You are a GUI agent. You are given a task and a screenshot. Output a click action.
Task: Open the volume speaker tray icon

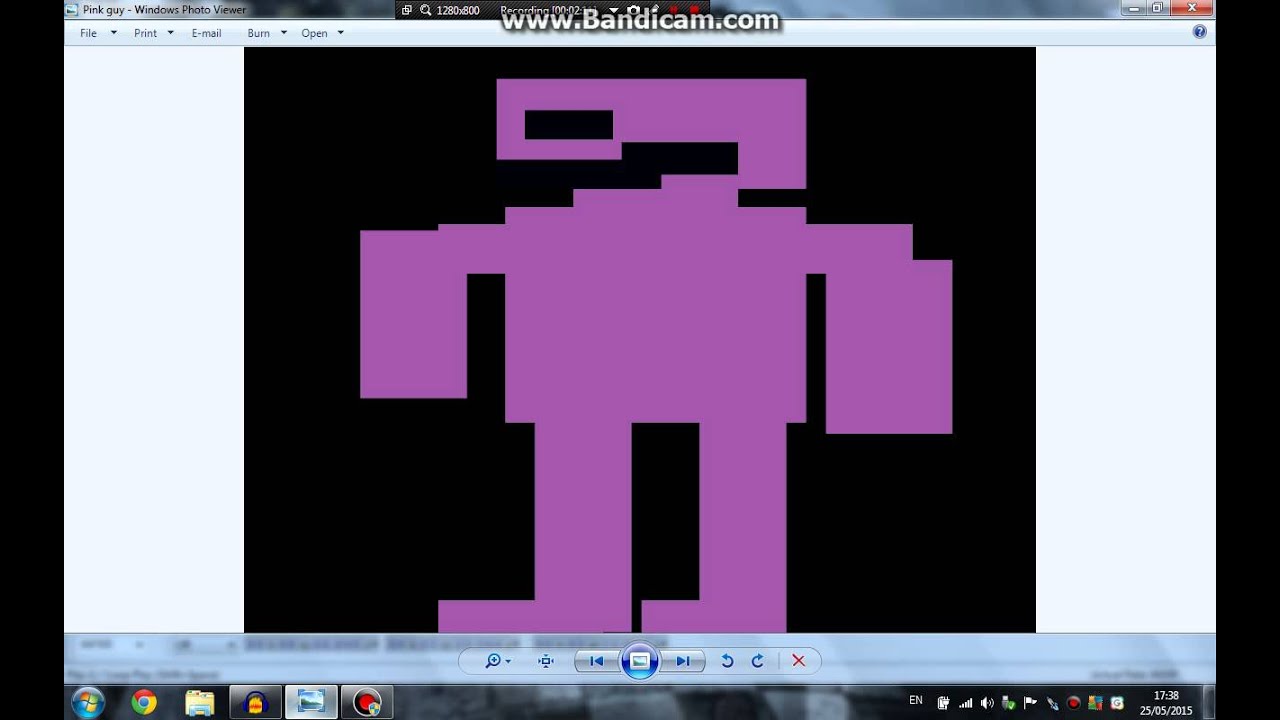pos(987,703)
